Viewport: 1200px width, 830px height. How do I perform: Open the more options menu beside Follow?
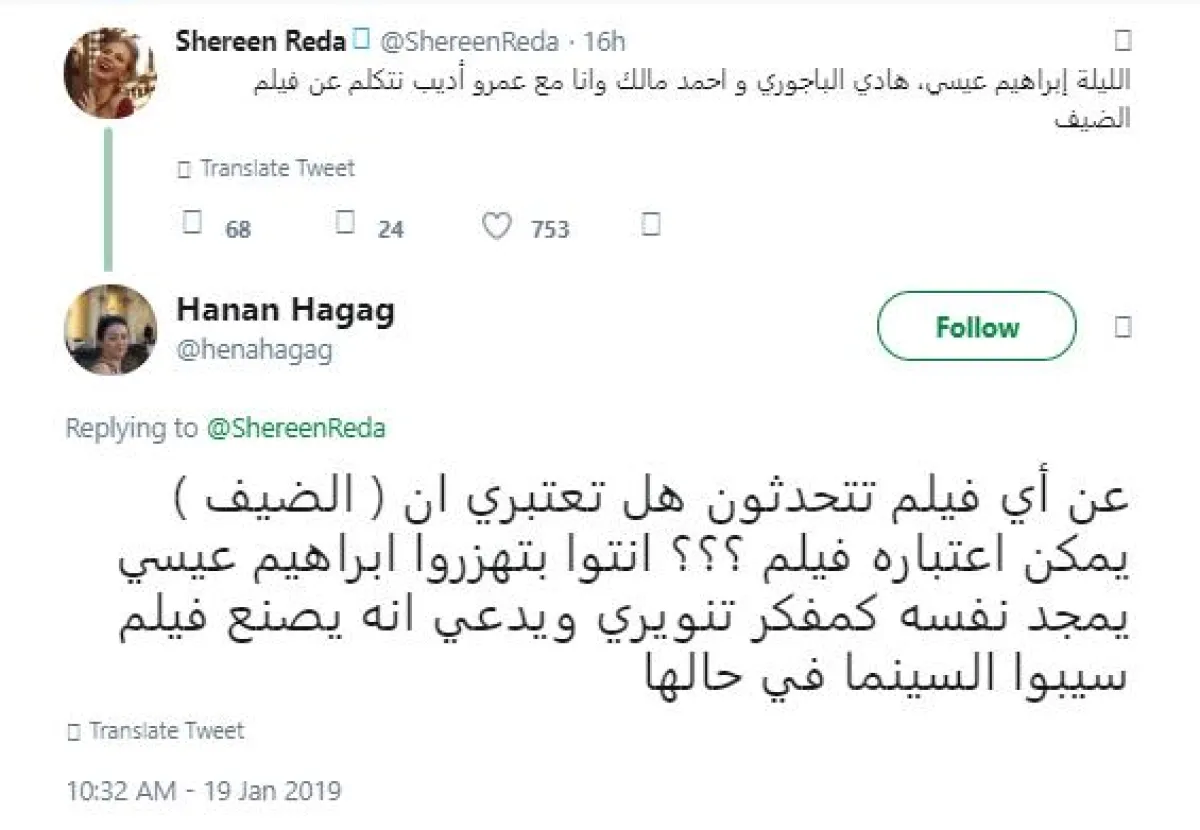(x=1123, y=327)
